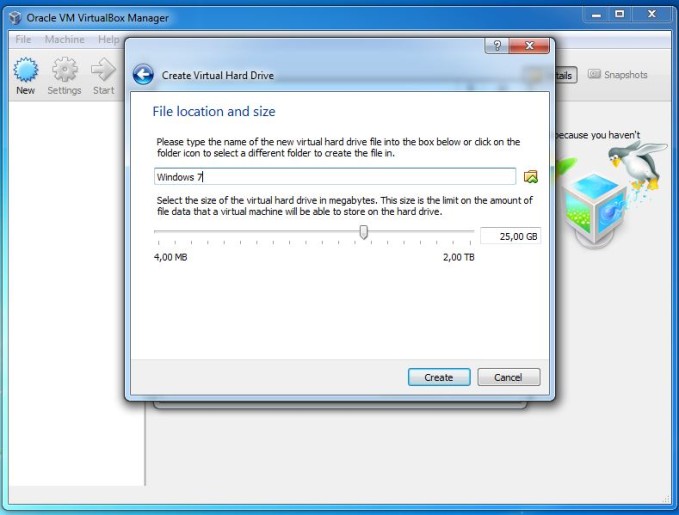679x515 pixels.
Task: Click VirtualBox cube icon in title bar
Action: click(15, 18)
